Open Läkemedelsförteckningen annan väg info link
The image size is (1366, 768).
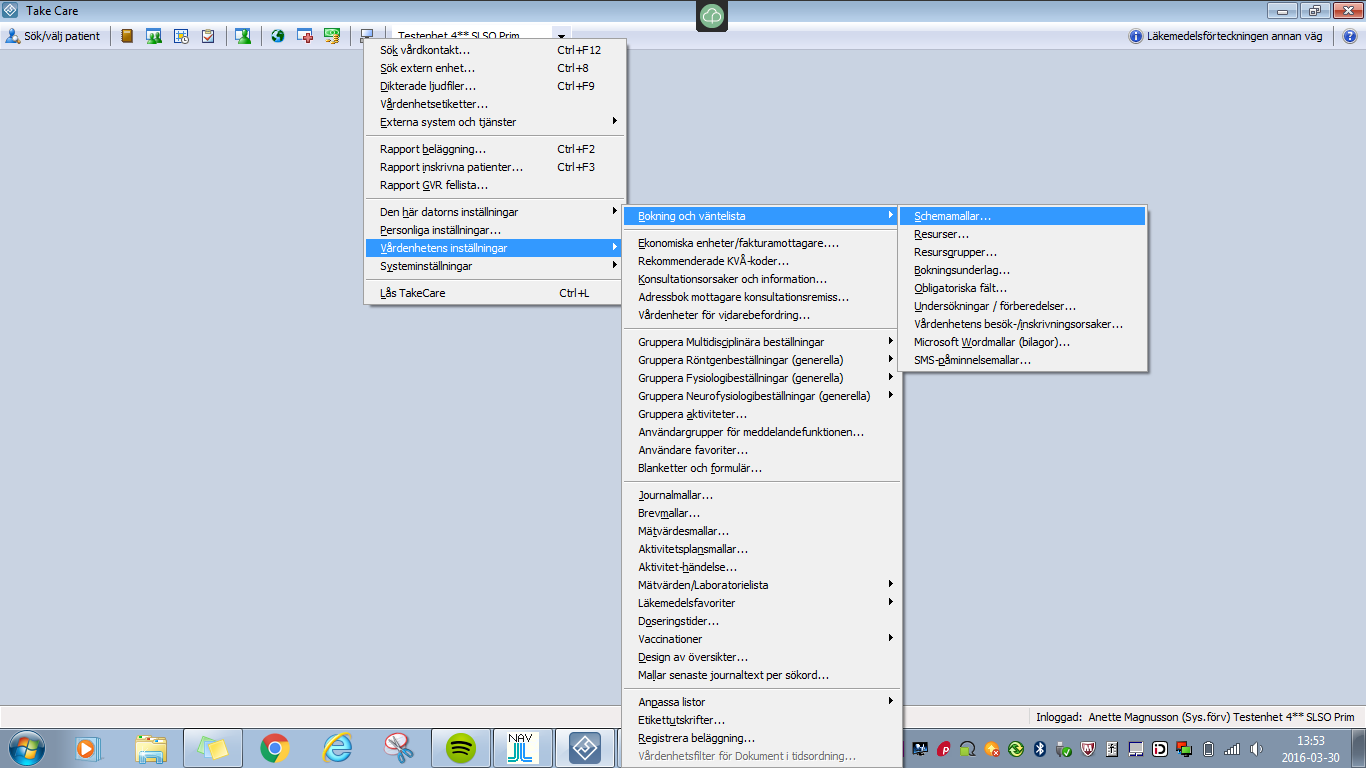[1226, 36]
